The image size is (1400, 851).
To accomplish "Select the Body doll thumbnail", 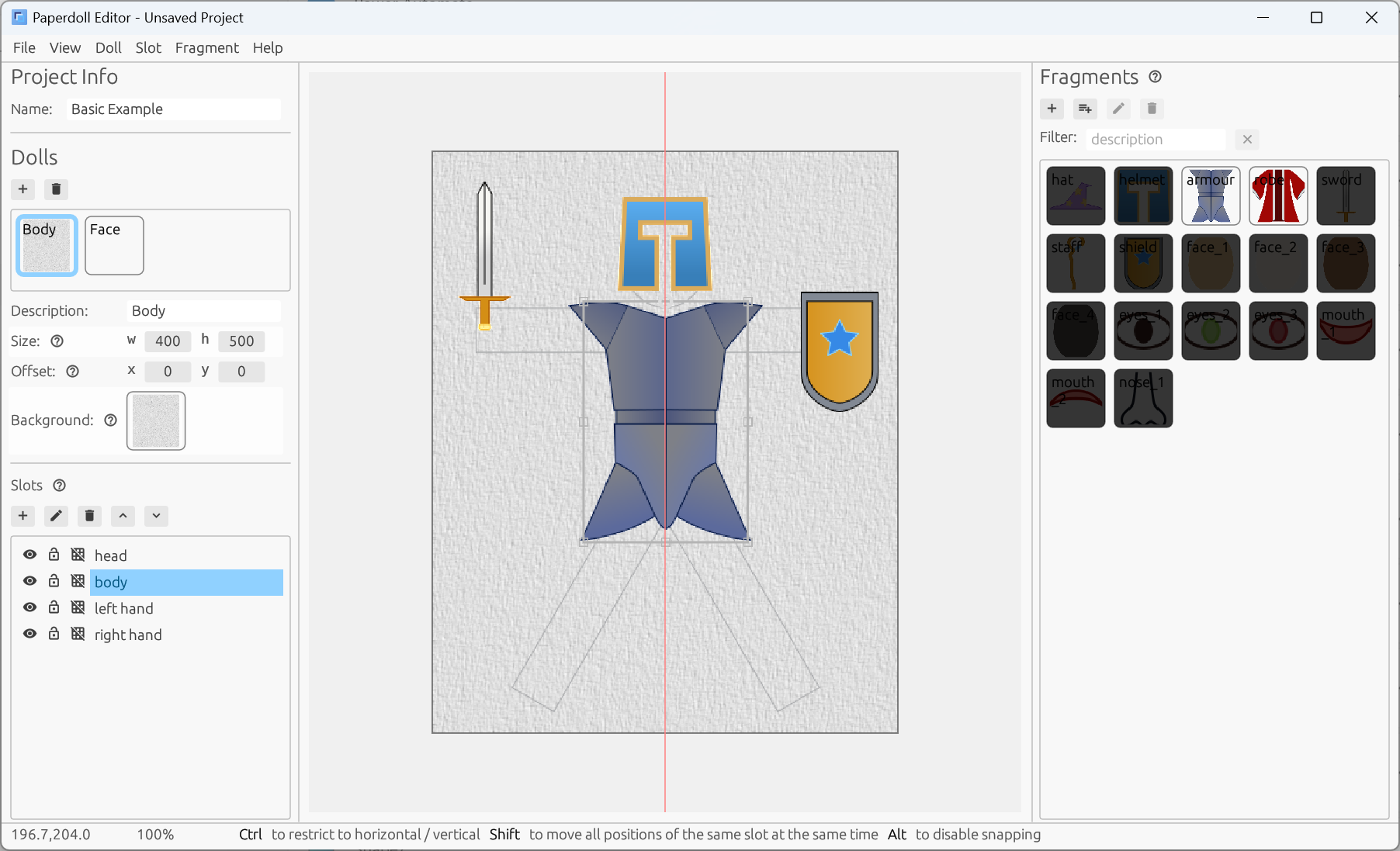I will 47,245.
